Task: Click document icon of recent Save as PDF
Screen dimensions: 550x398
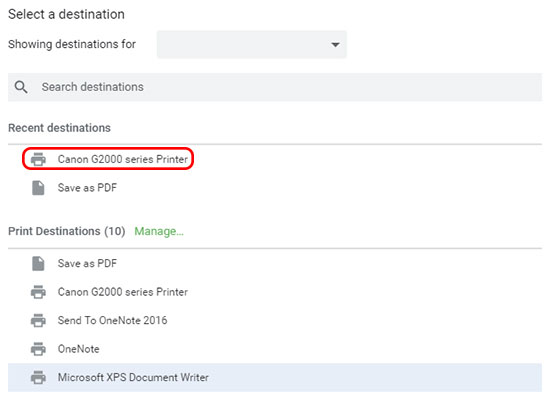Action: tap(38, 188)
